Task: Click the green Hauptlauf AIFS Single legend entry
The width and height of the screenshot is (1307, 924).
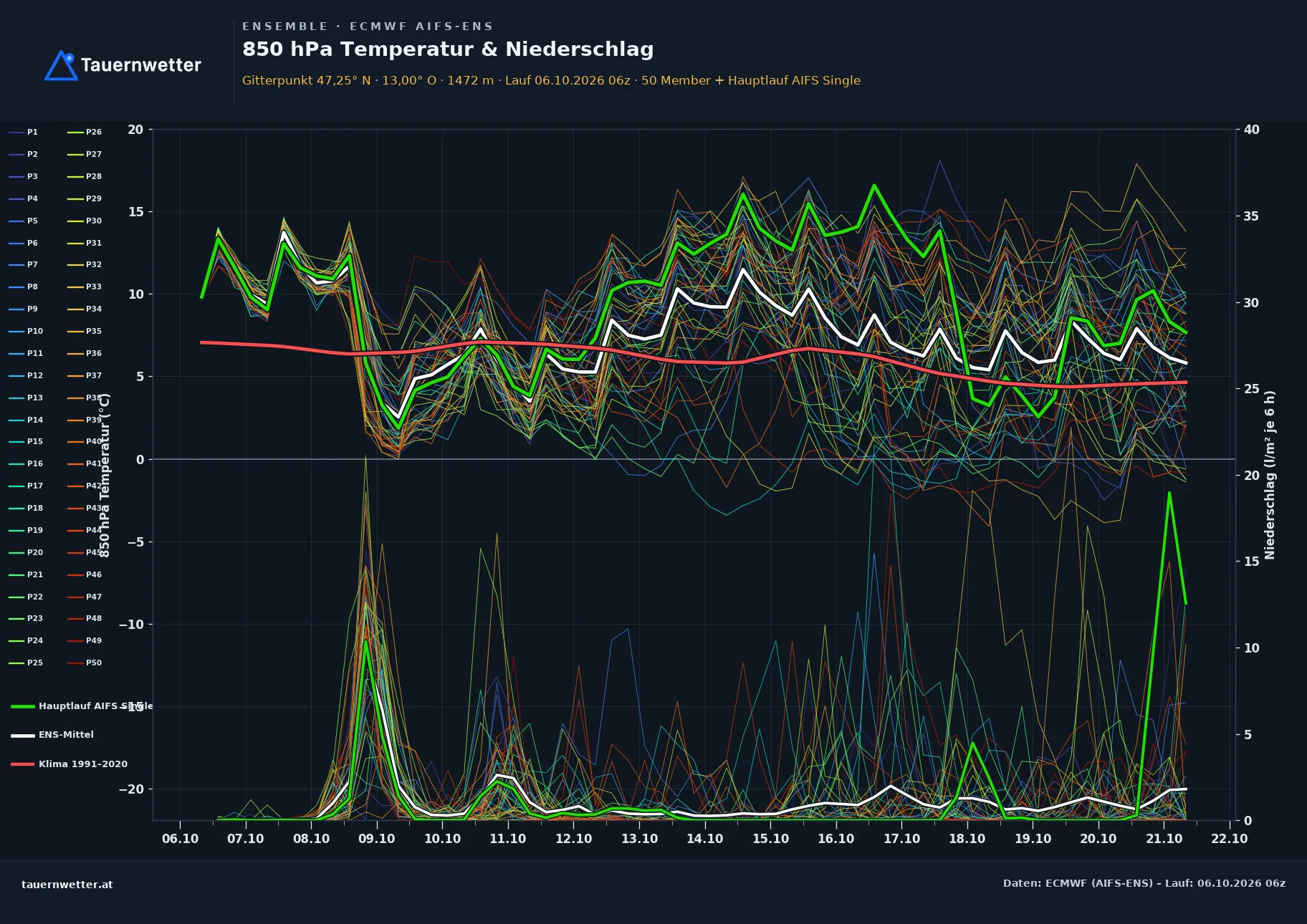Action: (x=82, y=706)
